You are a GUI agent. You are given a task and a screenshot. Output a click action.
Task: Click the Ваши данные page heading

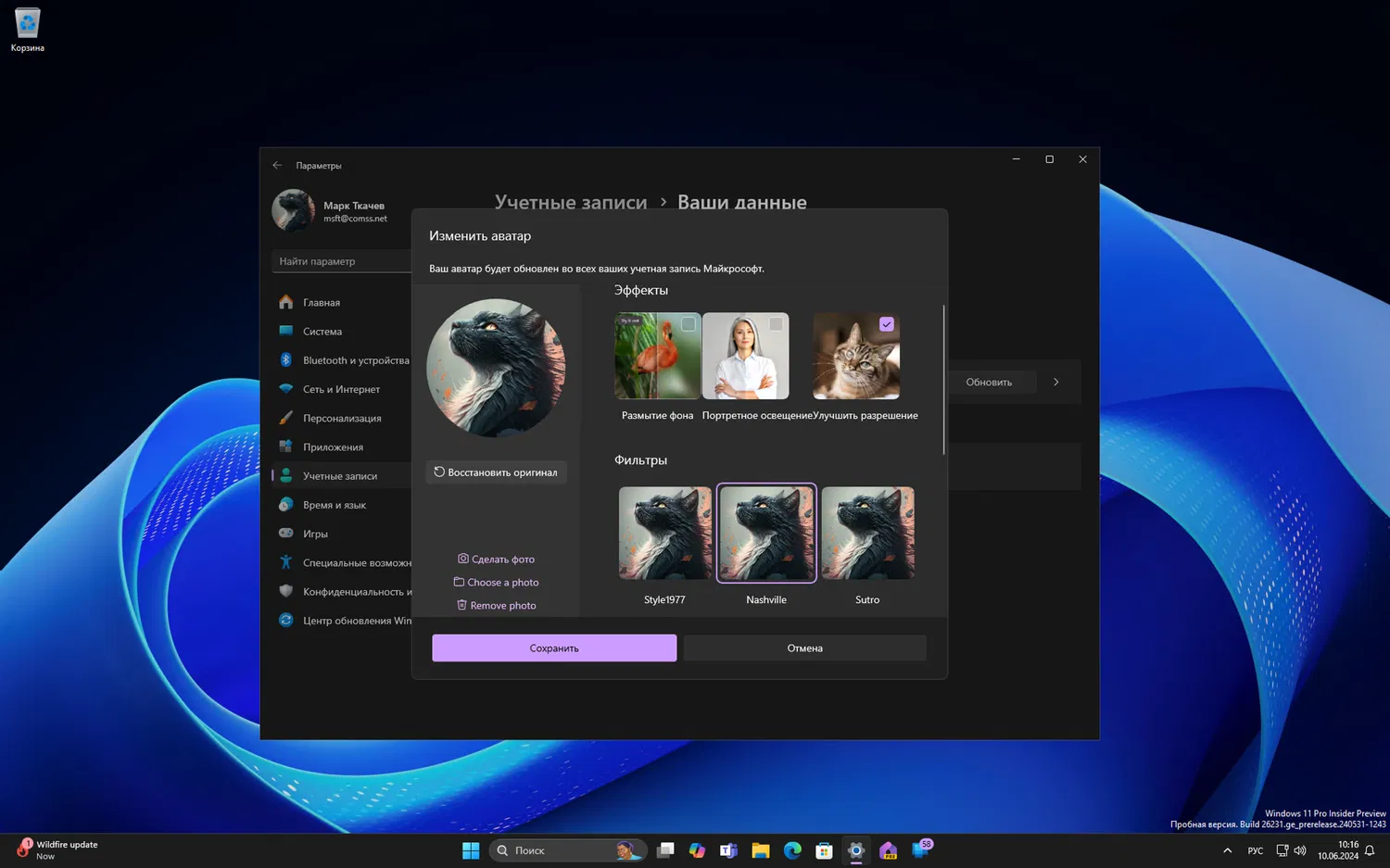point(742,202)
